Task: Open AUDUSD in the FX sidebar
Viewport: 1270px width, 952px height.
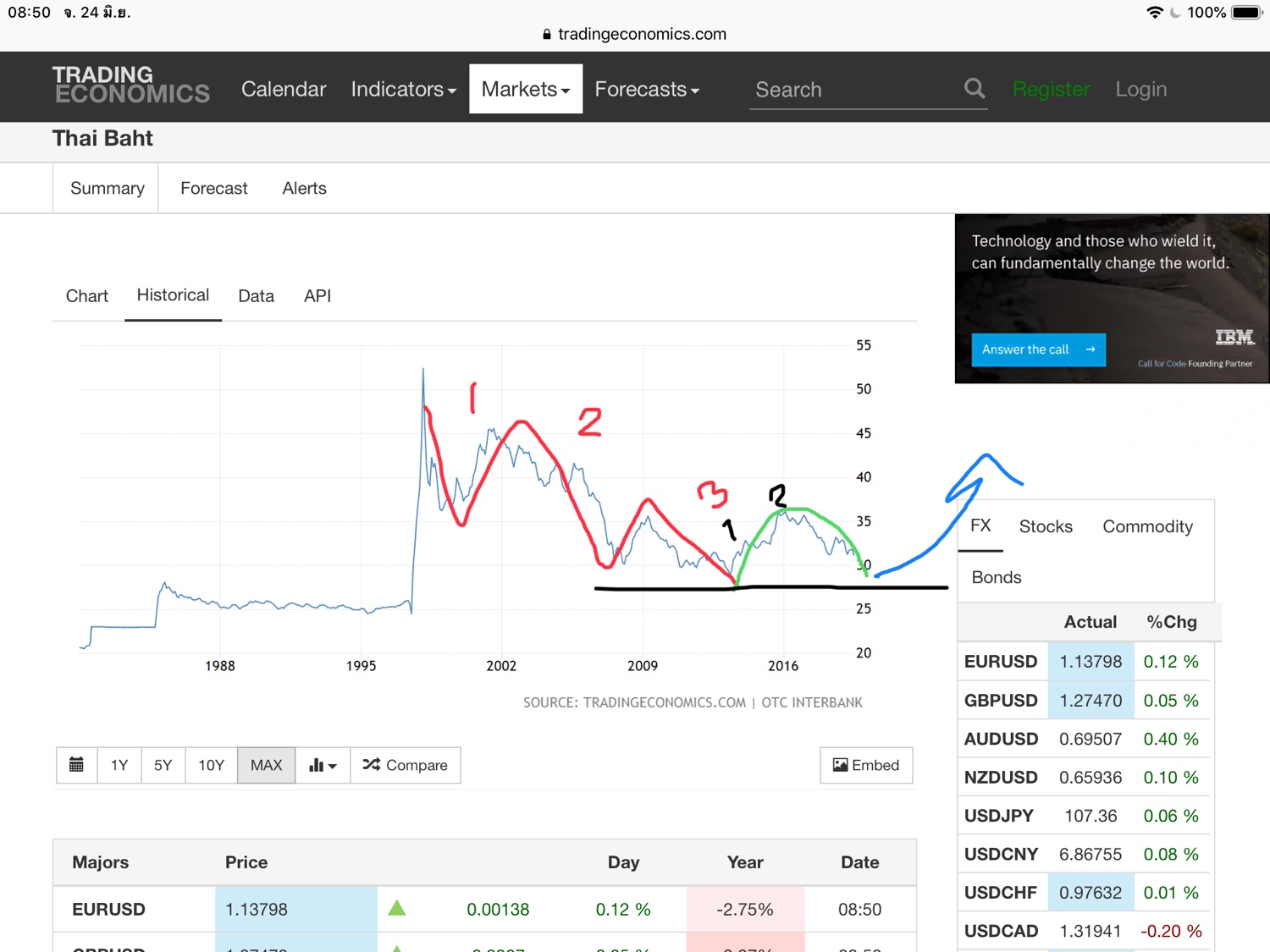Action: (x=1001, y=739)
